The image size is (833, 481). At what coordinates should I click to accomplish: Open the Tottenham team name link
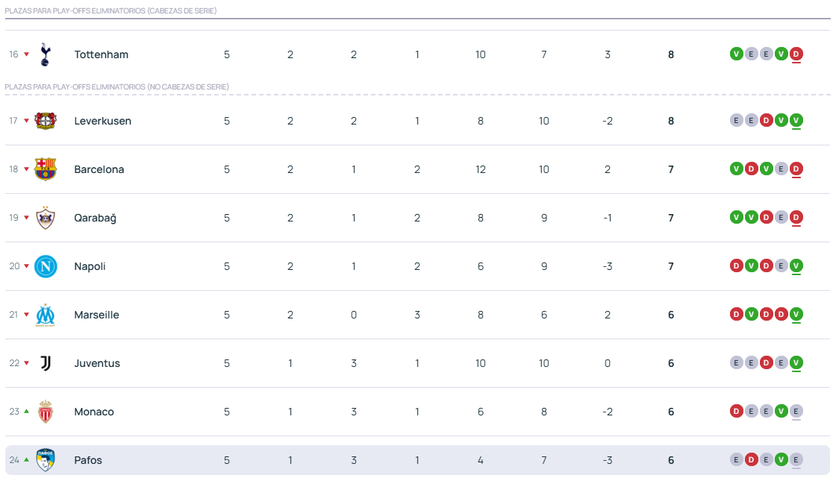pyautogui.click(x=101, y=54)
